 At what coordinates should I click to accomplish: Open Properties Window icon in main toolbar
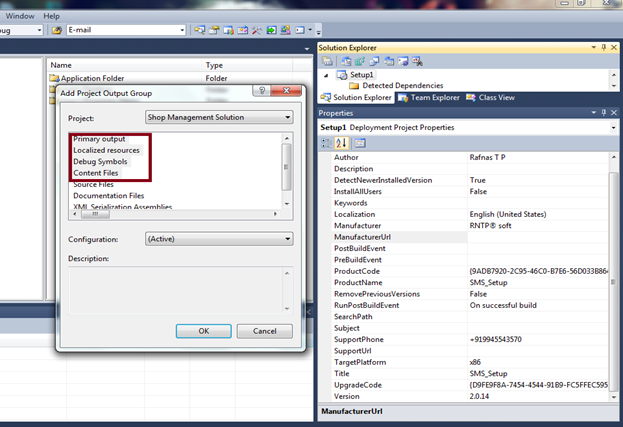(x=214, y=30)
